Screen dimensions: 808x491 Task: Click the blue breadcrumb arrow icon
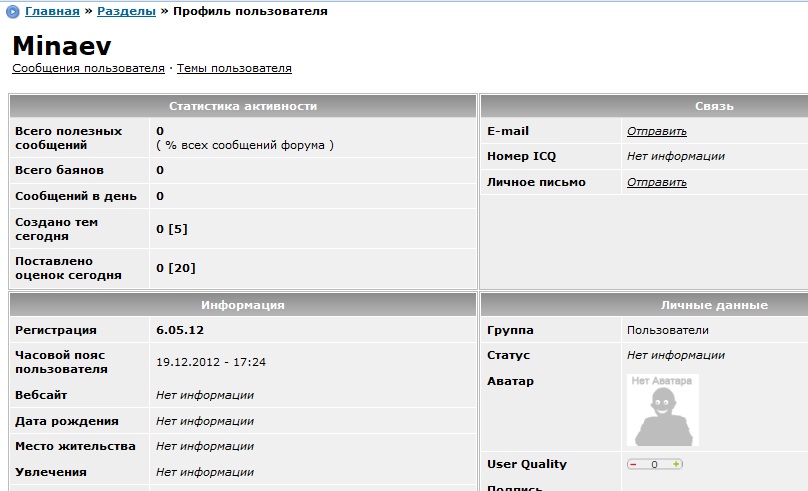[12, 11]
